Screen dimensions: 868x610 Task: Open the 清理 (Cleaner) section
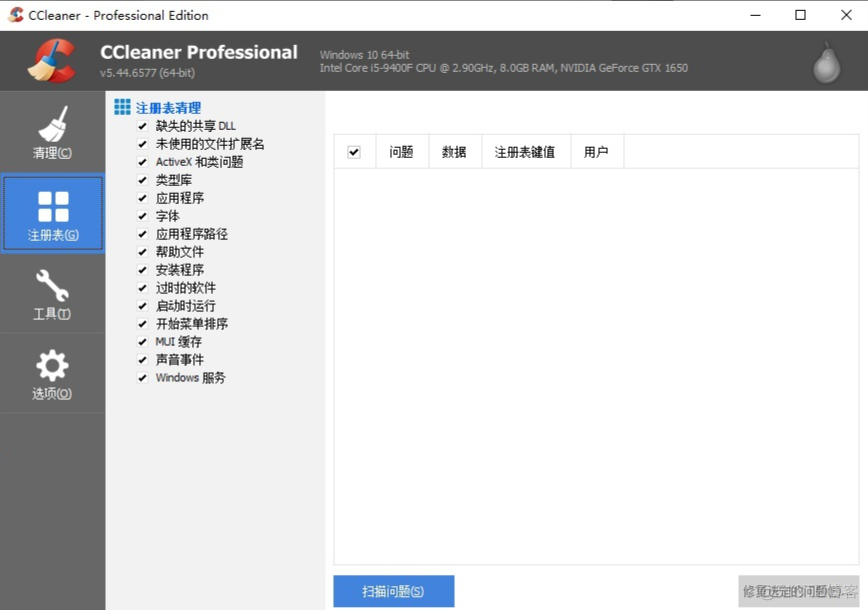coord(52,132)
